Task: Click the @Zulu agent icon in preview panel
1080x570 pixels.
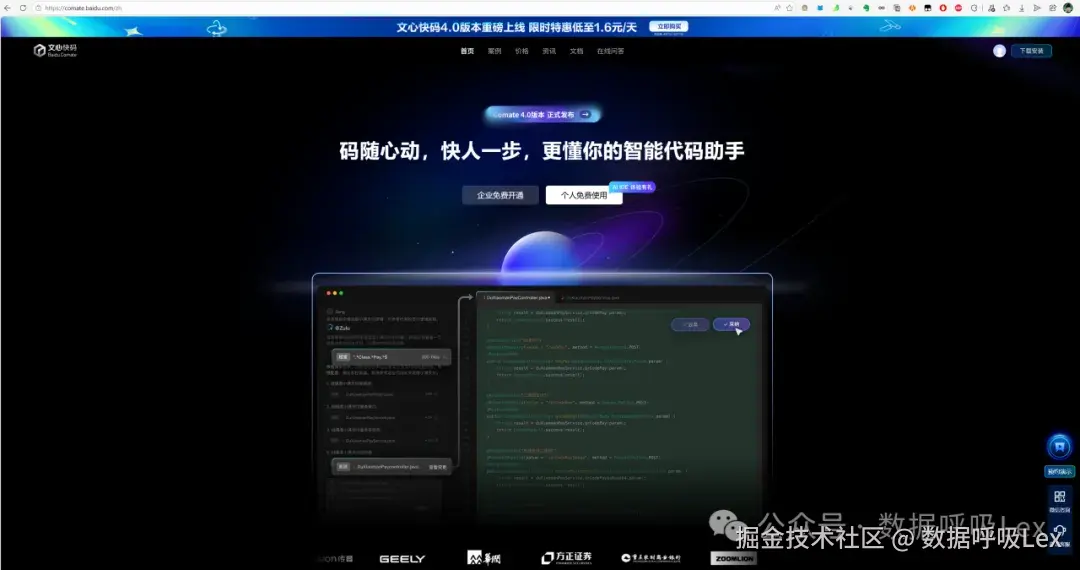Action: point(331,328)
